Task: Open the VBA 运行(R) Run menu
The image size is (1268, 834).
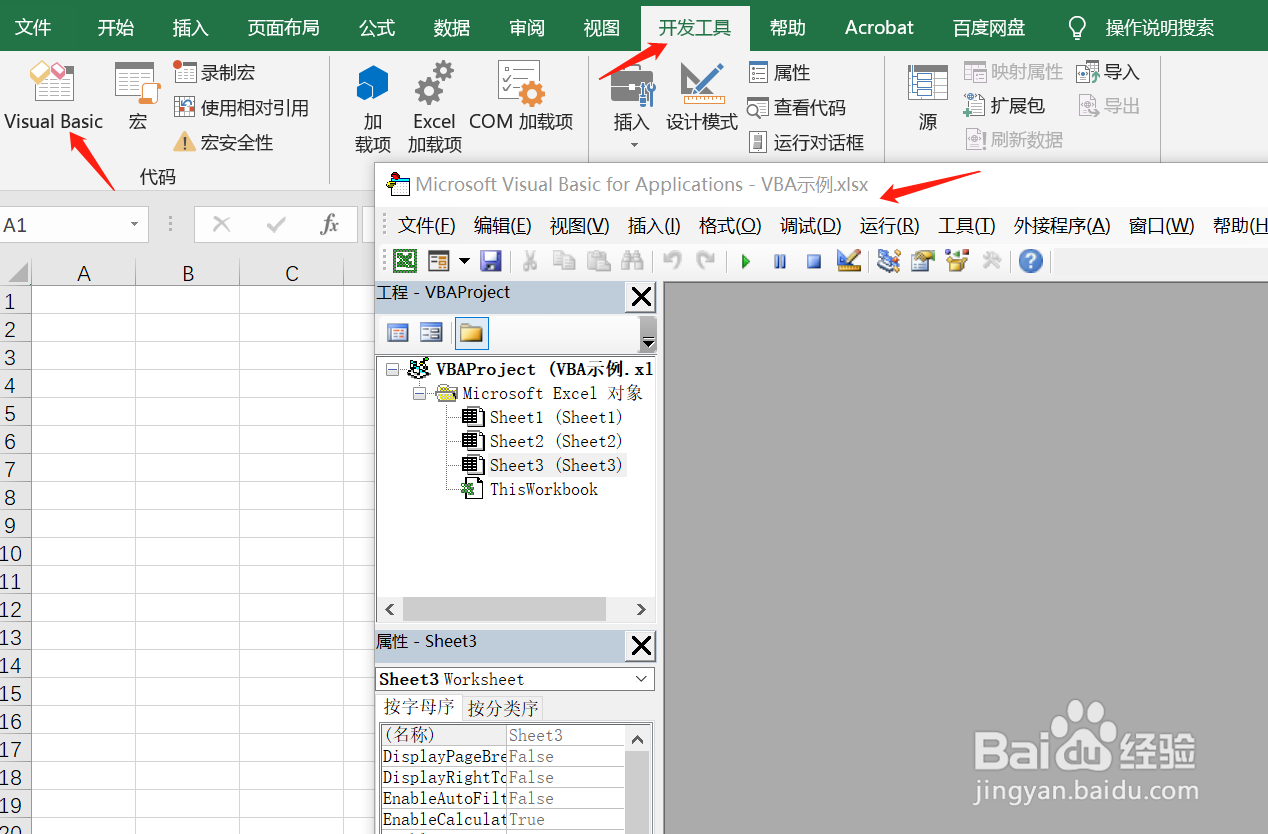Action: [x=890, y=226]
